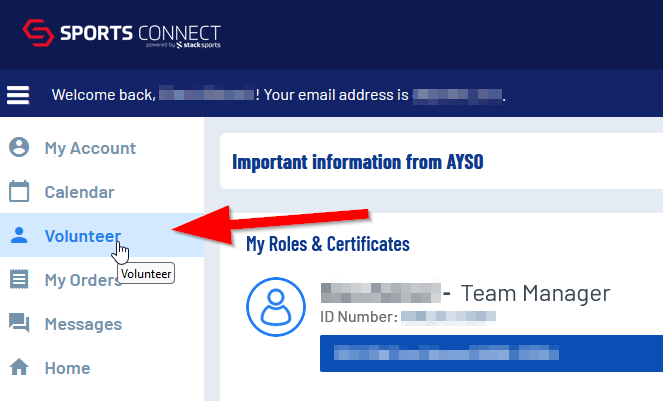Open the My Orders menu item
Screen dimensions: 663x401
tap(82, 280)
